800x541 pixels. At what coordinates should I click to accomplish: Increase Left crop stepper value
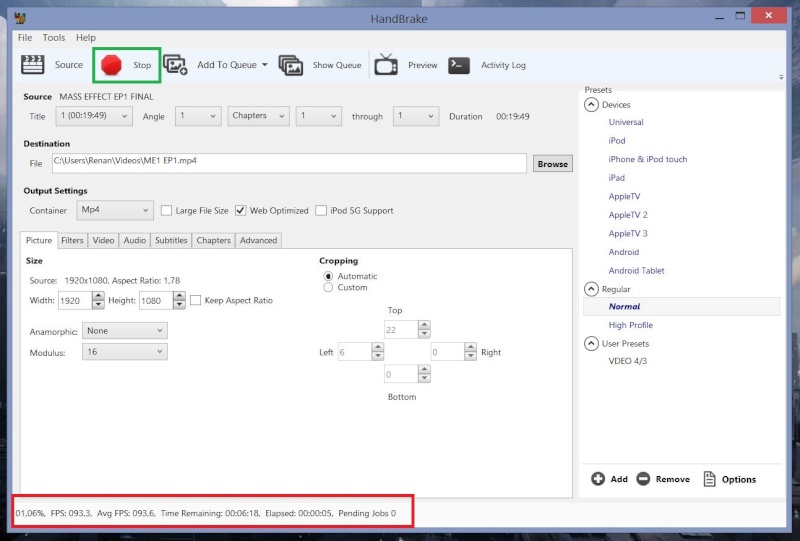pos(378,347)
